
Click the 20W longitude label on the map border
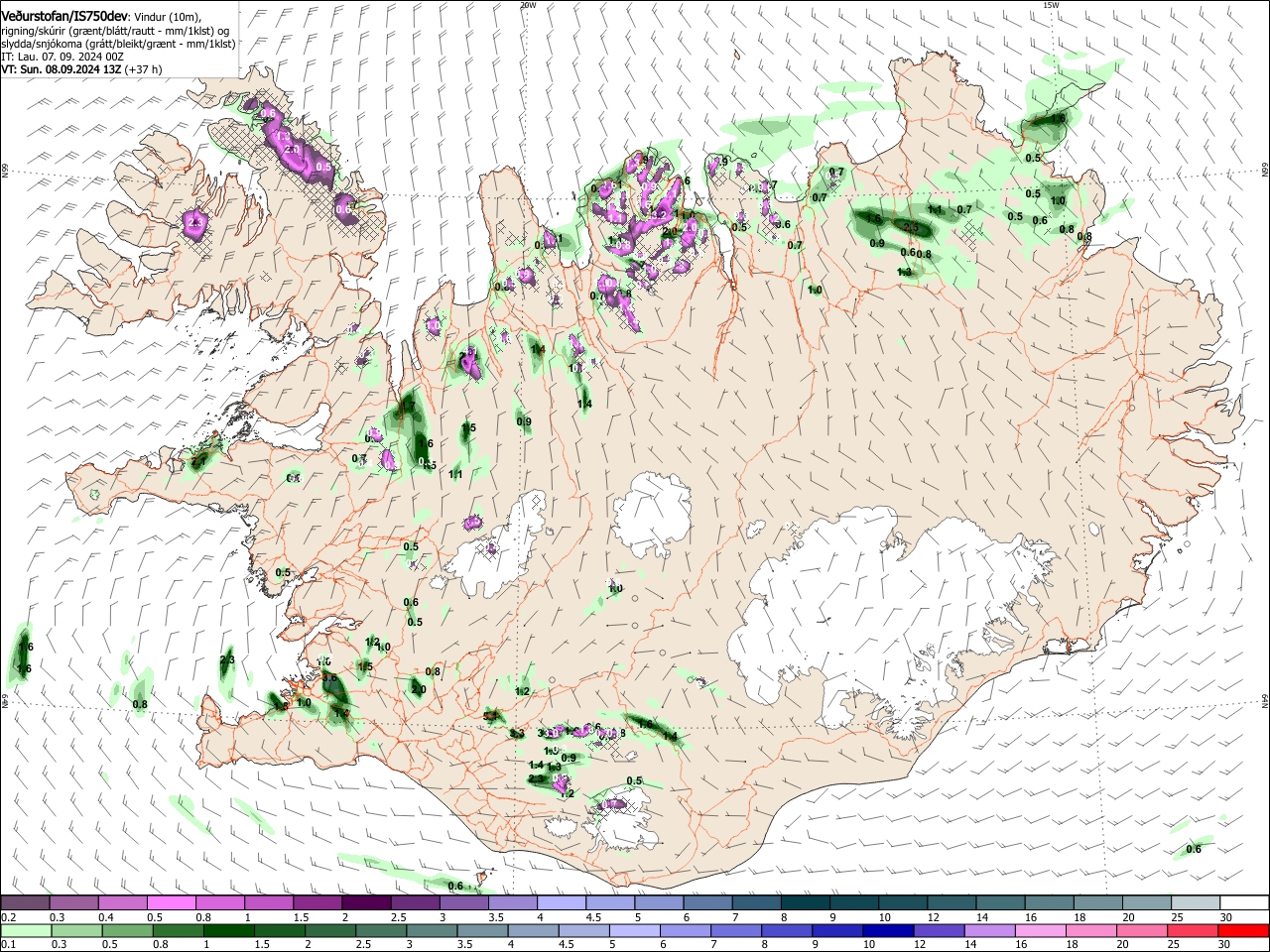pos(528,5)
